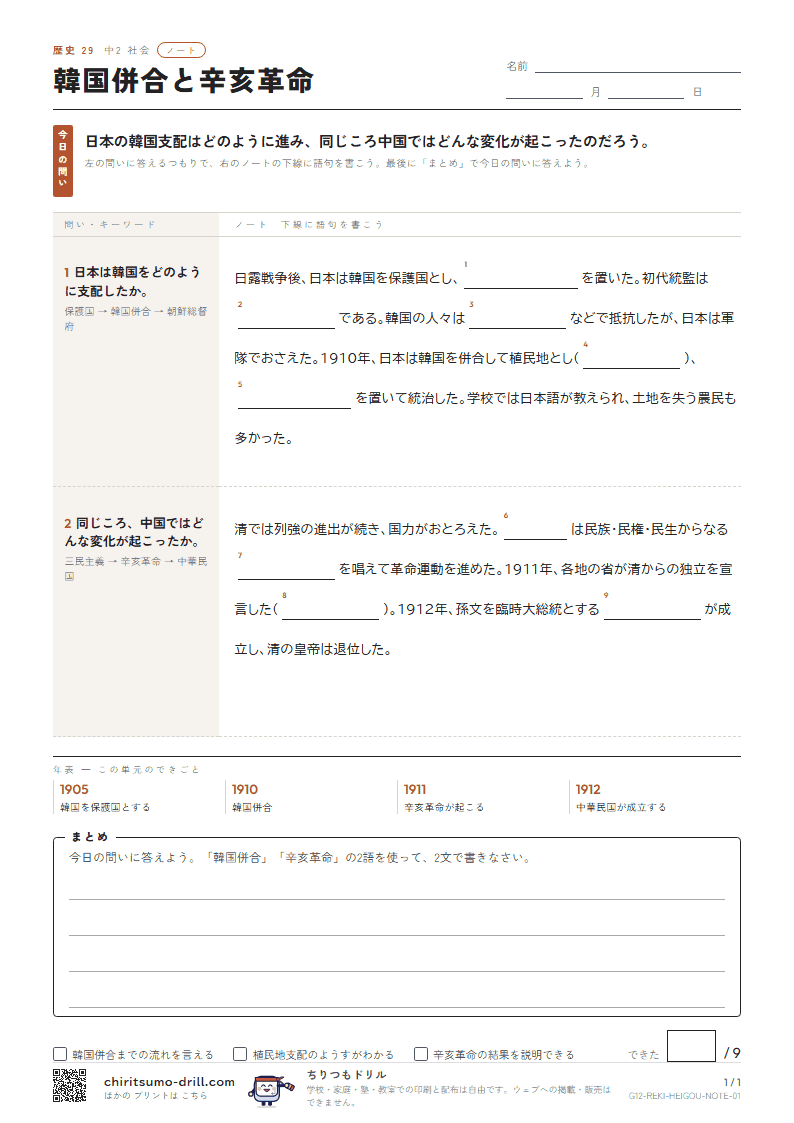Check the 辛亥革命の結果を説明できる checkbox
Image resolution: width=794 pixels, height=1123 pixels.
[x=421, y=1054]
